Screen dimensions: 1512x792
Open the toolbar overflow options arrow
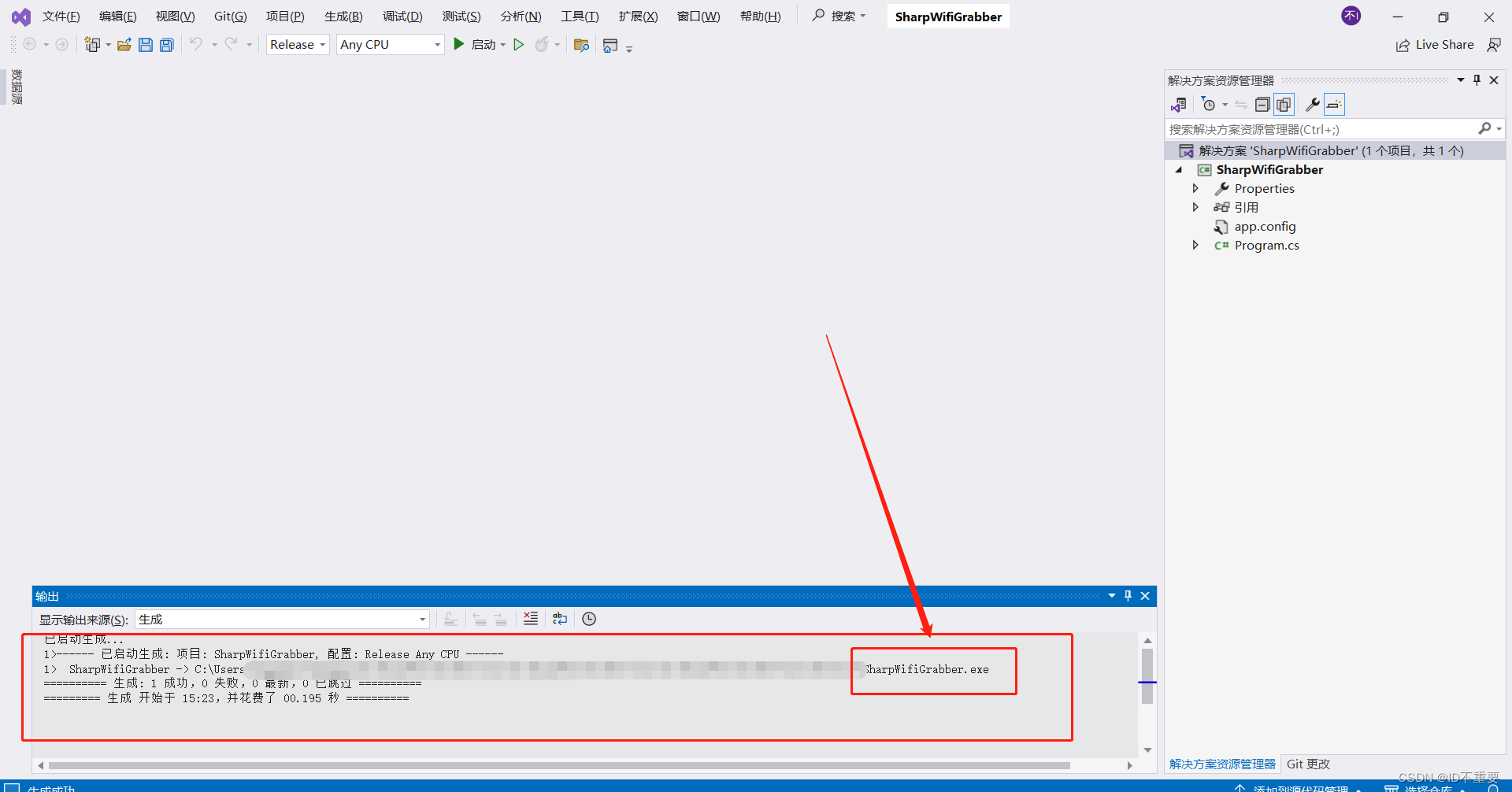tap(629, 49)
